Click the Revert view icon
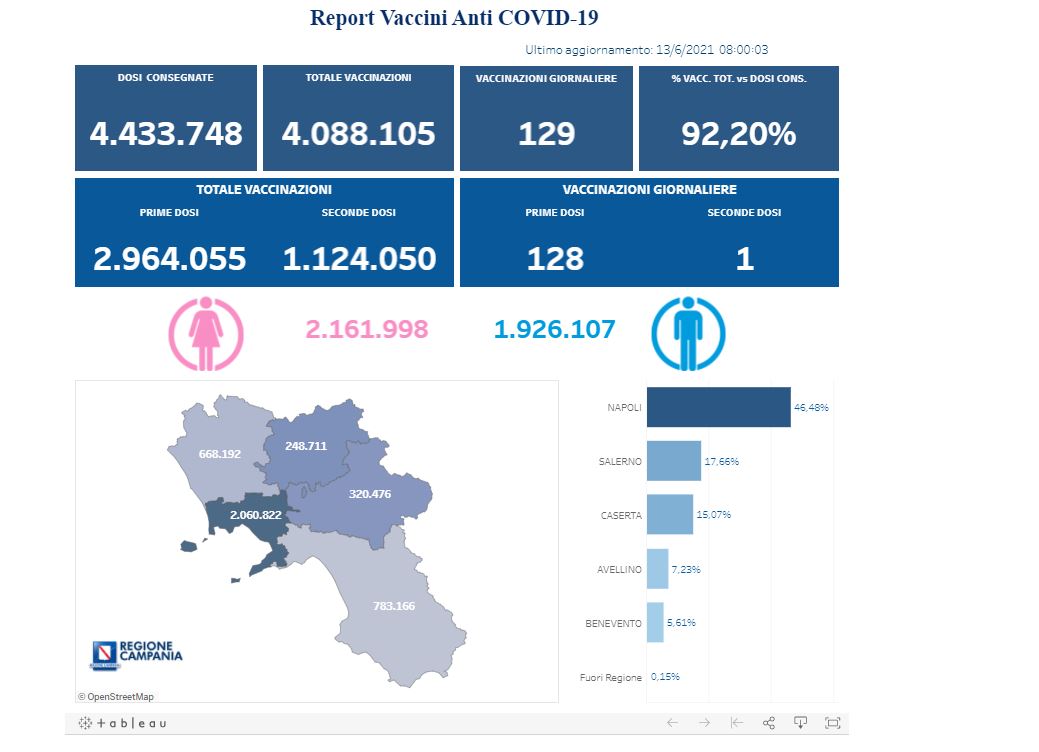Image resolution: width=1039 pixels, height=752 pixels. (737, 723)
